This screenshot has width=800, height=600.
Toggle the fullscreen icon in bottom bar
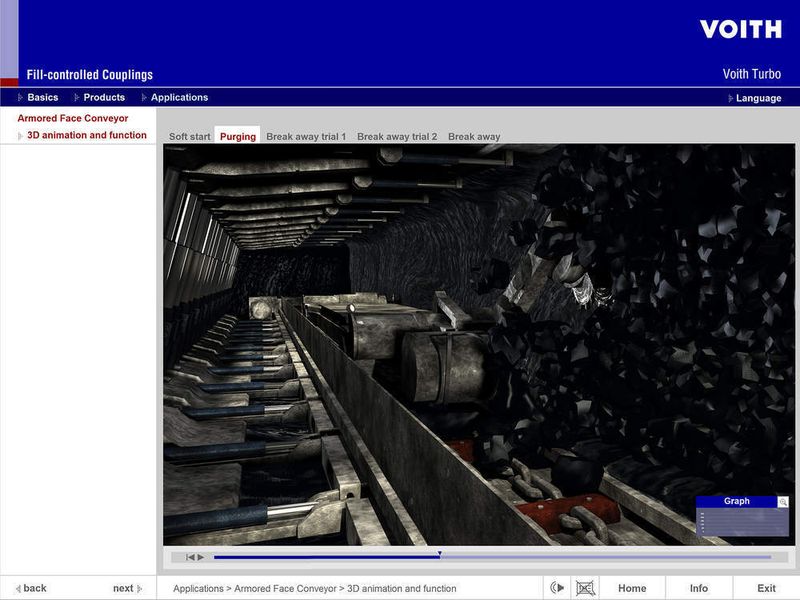[x=585, y=588]
